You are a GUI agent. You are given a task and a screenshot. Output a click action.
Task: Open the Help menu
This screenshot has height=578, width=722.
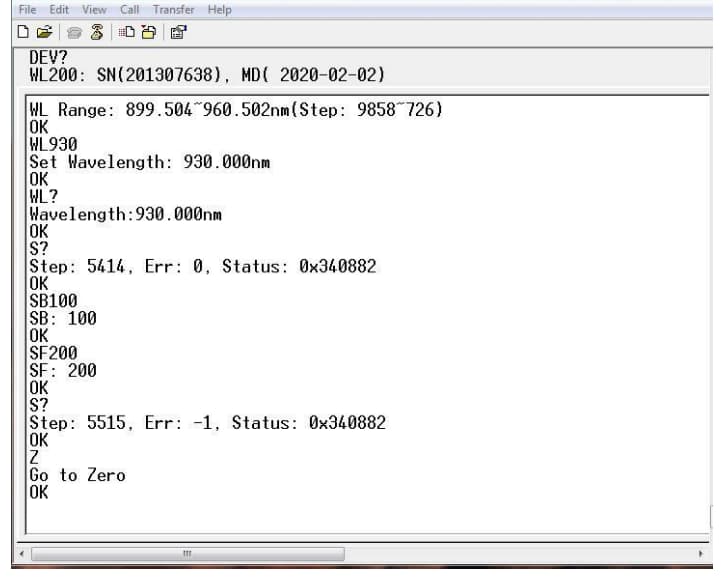(x=219, y=9)
